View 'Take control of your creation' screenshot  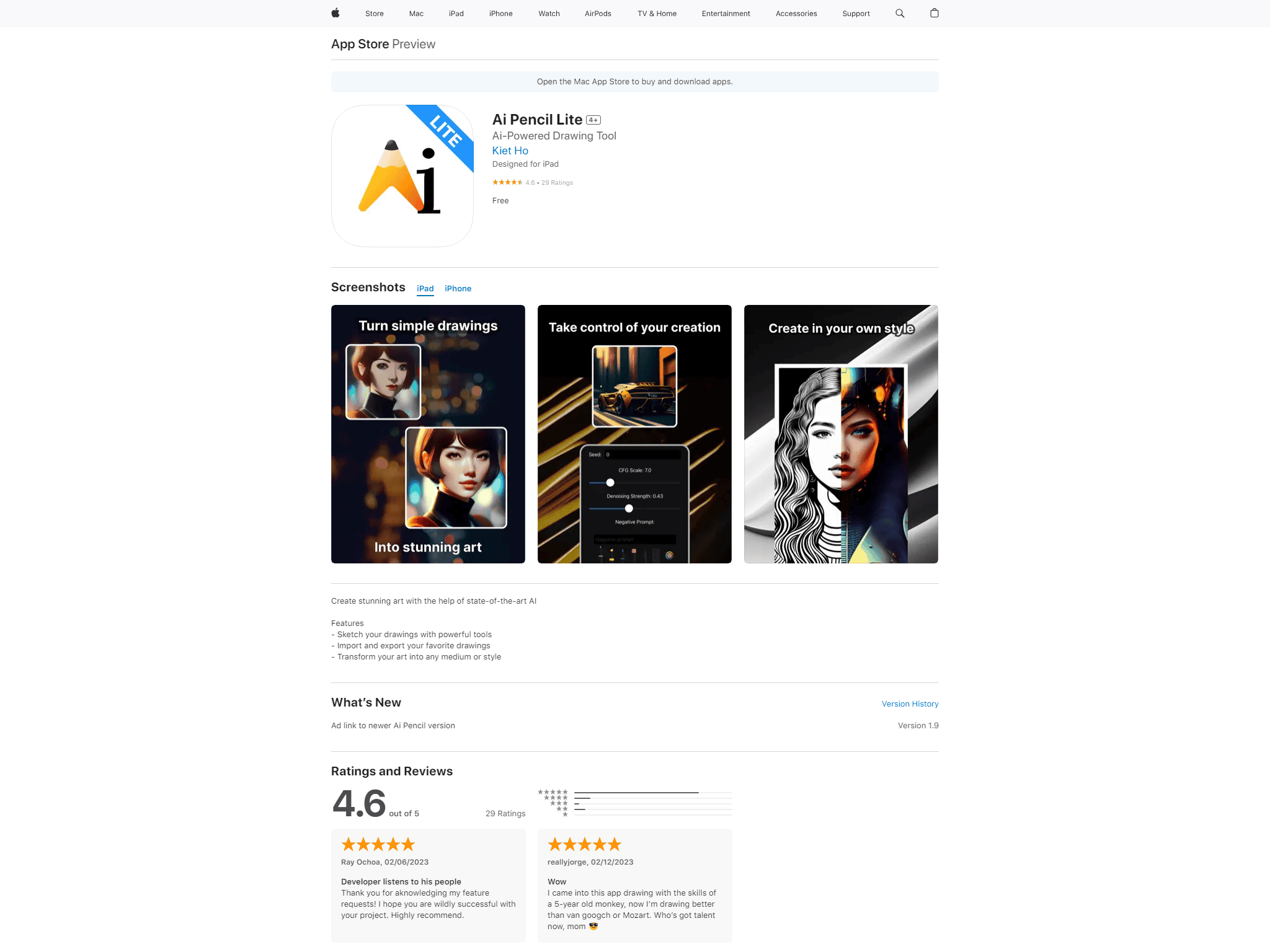point(634,434)
